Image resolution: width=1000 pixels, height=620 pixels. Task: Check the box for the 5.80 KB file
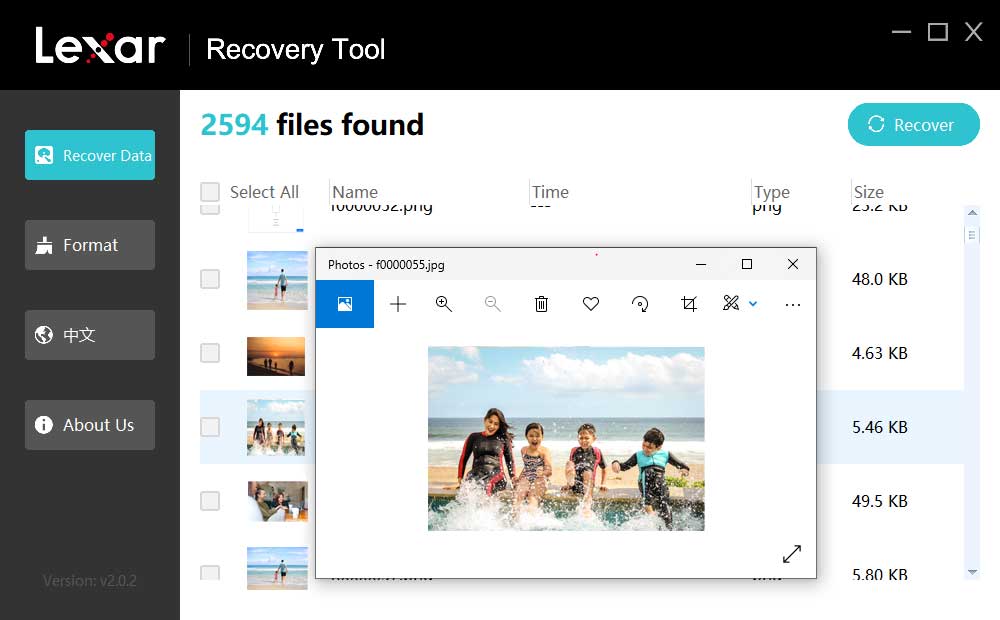(210, 572)
